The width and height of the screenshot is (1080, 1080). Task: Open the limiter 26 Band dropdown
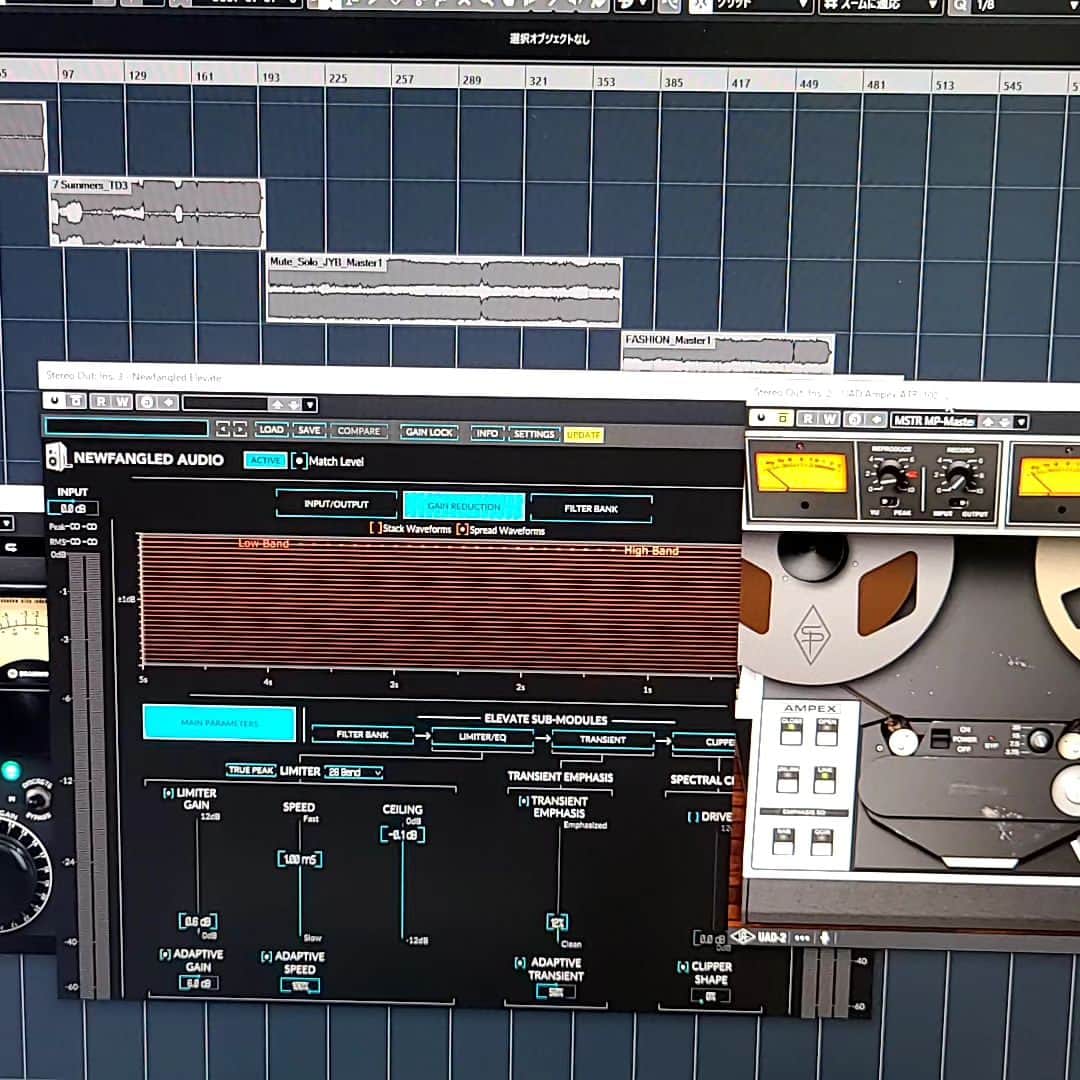click(353, 772)
